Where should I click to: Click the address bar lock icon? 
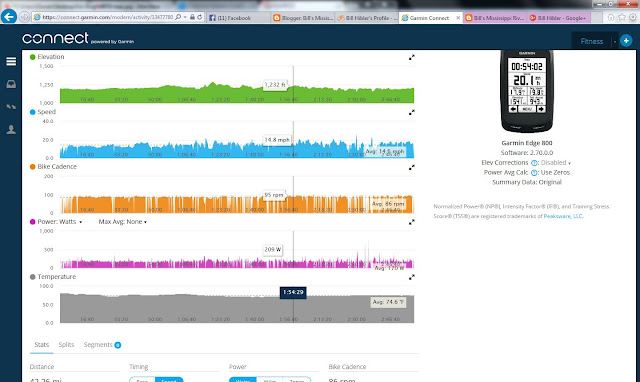[192, 17]
